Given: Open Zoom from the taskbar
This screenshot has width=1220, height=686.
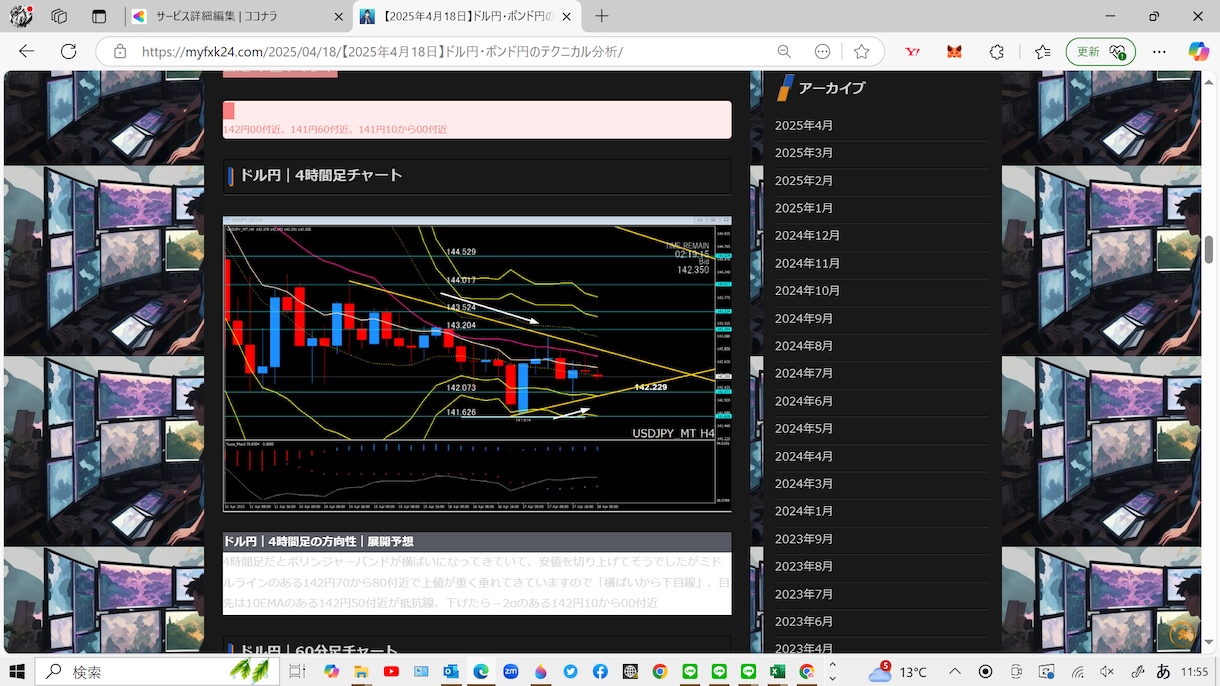Looking at the screenshot, I should (511, 671).
